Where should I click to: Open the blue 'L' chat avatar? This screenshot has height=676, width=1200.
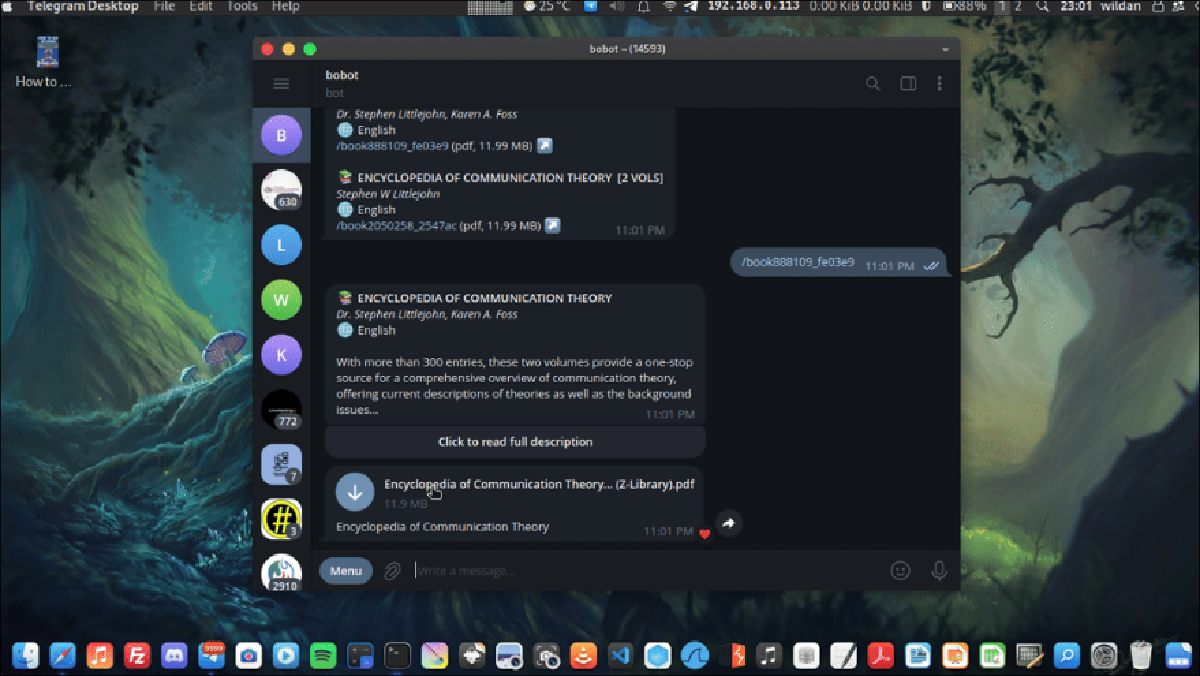pos(281,245)
